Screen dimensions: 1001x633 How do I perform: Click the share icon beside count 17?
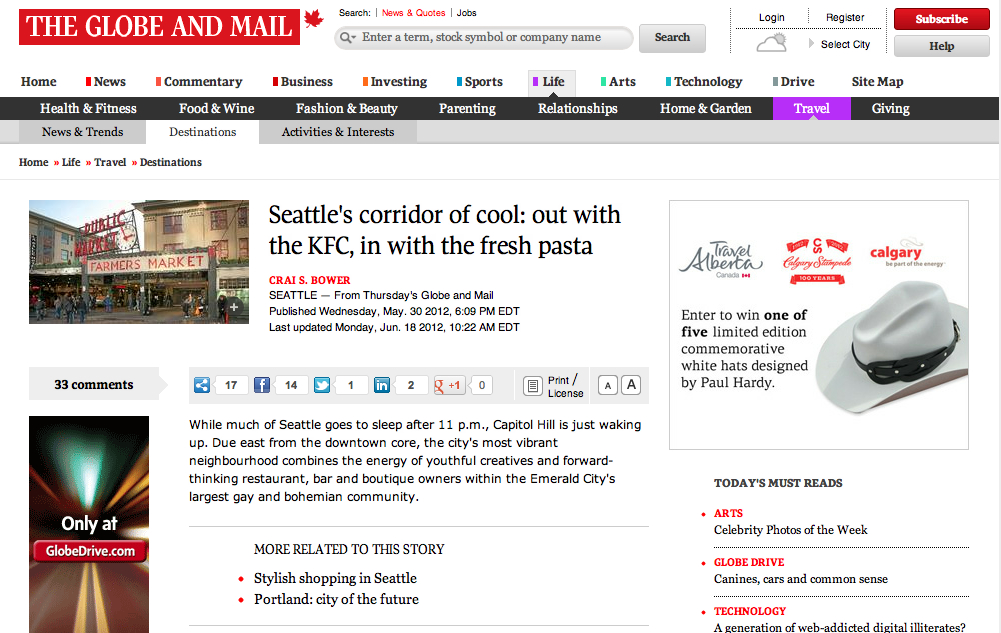202,385
